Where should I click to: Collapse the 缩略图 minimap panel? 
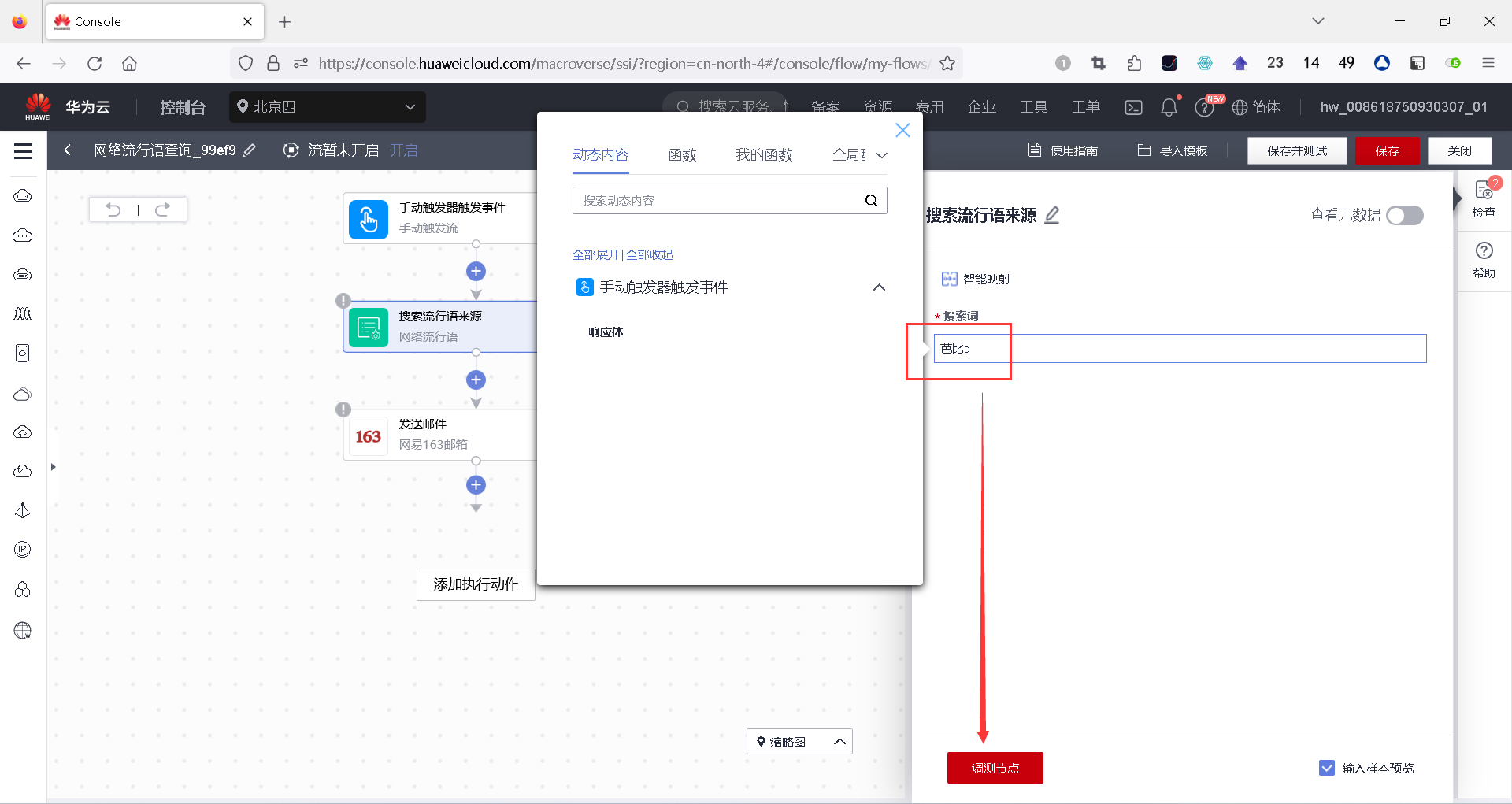pyautogui.click(x=839, y=741)
